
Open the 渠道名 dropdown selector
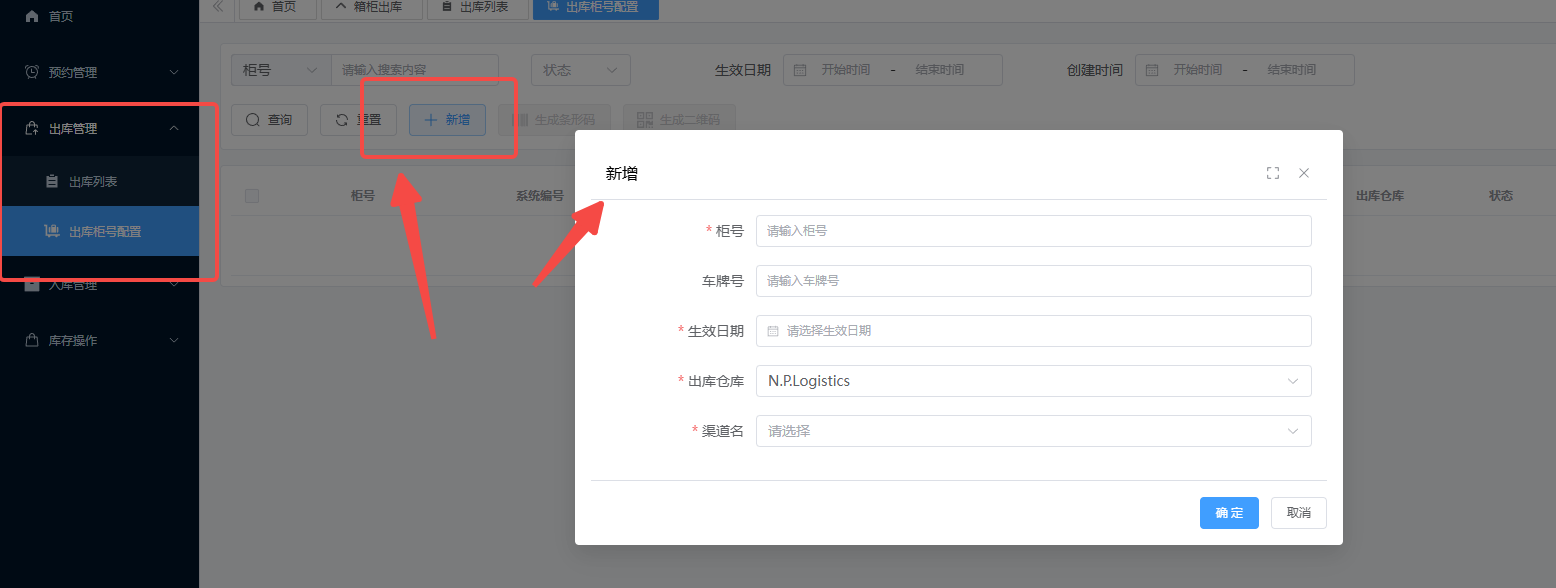(x=1033, y=431)
